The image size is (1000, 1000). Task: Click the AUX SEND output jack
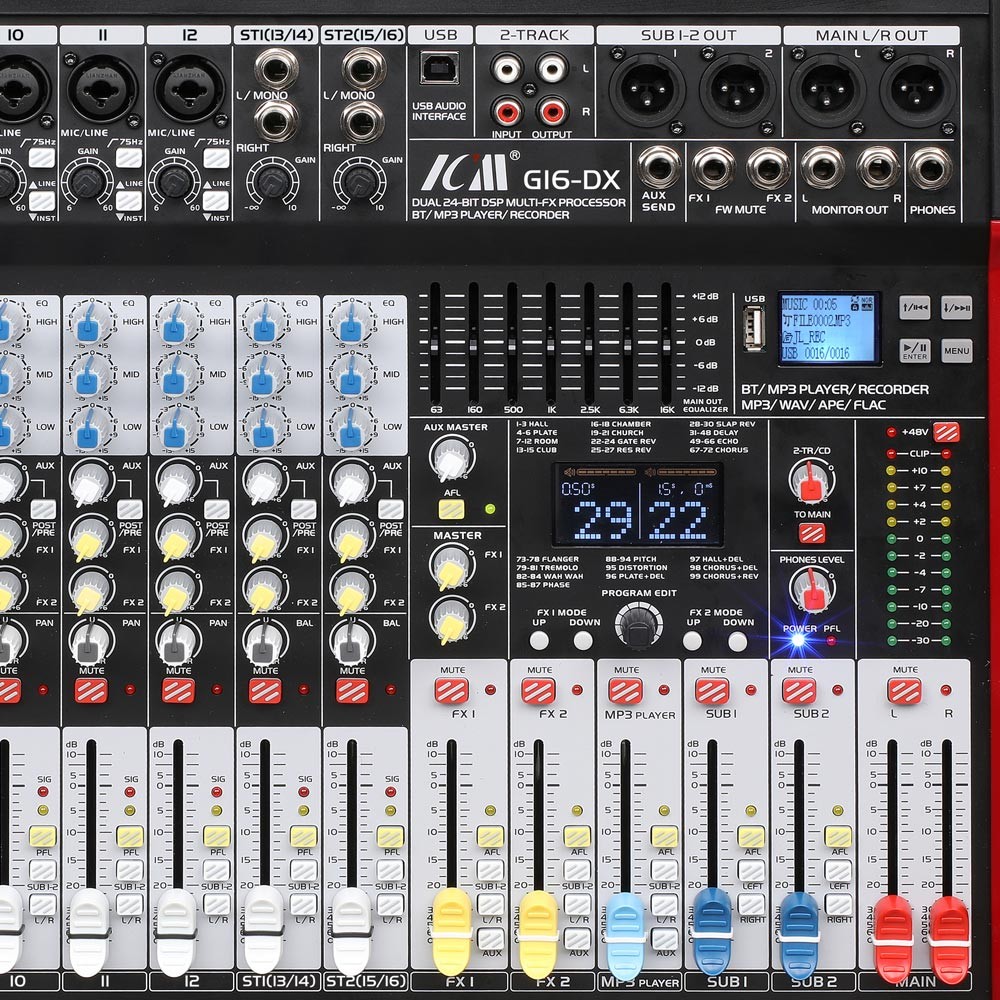point(659,167)
